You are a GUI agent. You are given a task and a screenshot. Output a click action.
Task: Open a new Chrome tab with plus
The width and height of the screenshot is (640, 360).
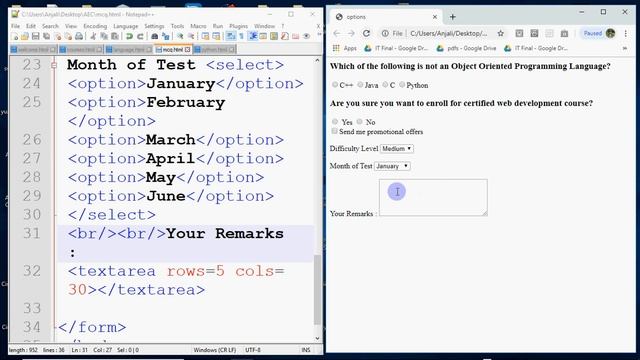click(453, 17)
